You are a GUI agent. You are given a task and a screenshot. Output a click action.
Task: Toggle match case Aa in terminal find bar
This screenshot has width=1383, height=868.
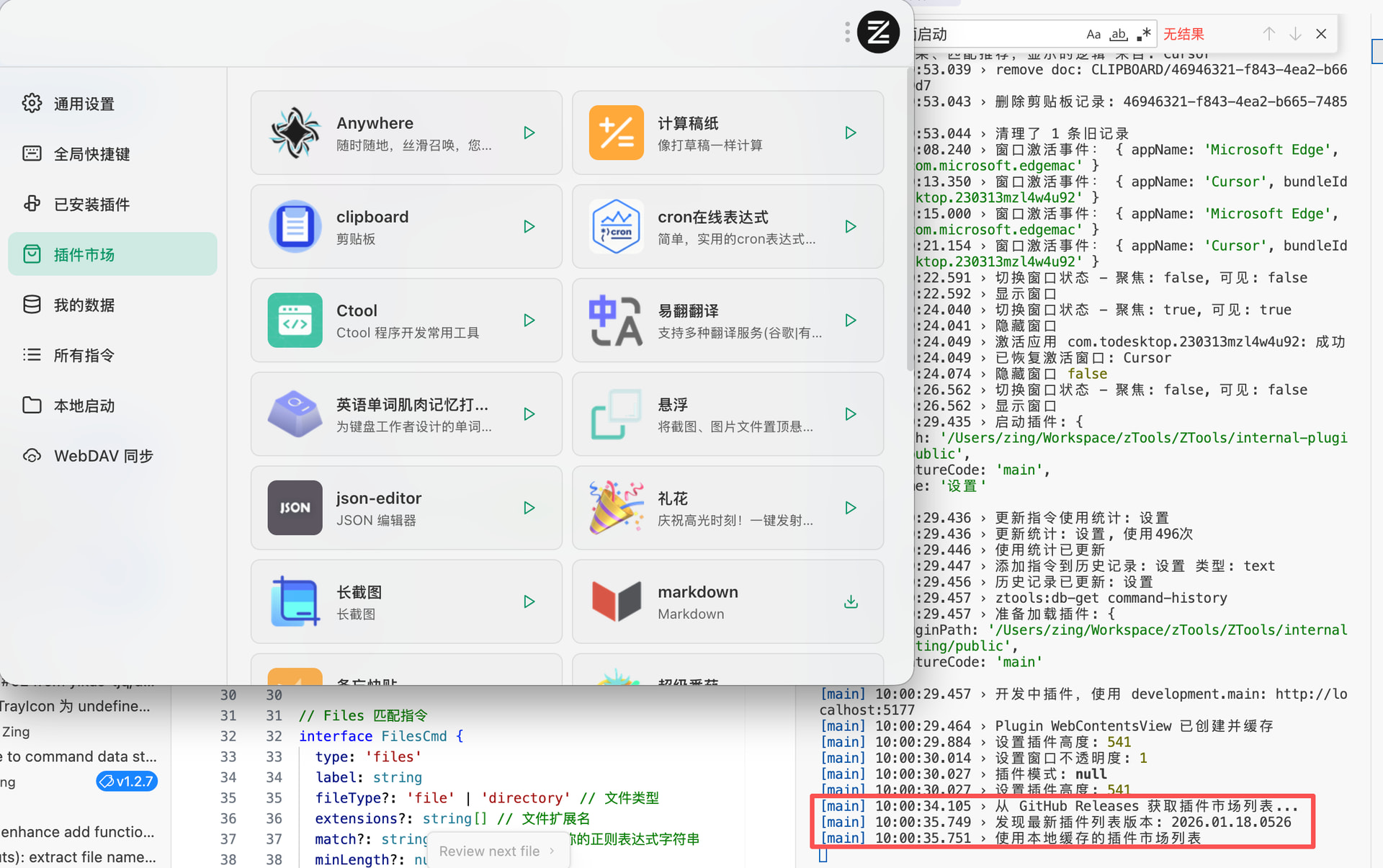pos(1093,34)
